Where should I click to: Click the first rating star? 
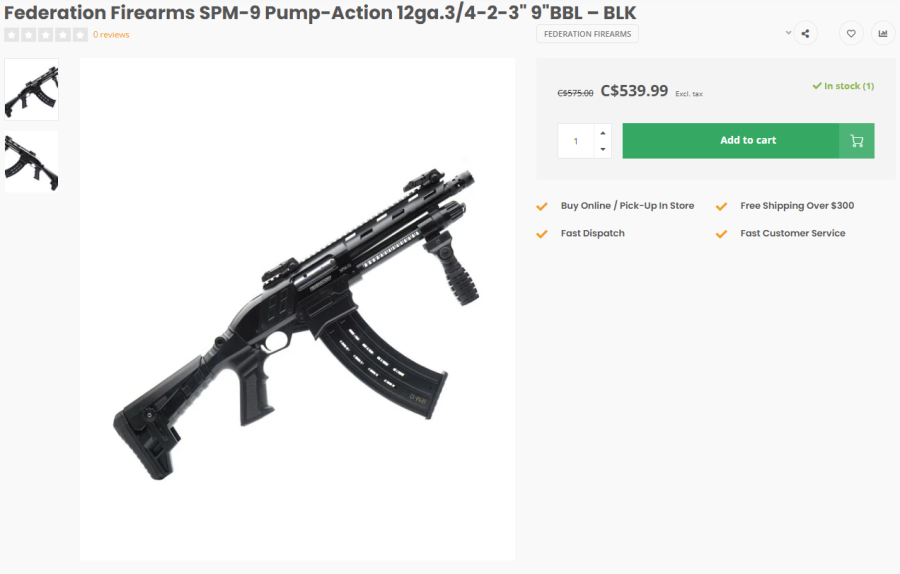coord(12,35)
